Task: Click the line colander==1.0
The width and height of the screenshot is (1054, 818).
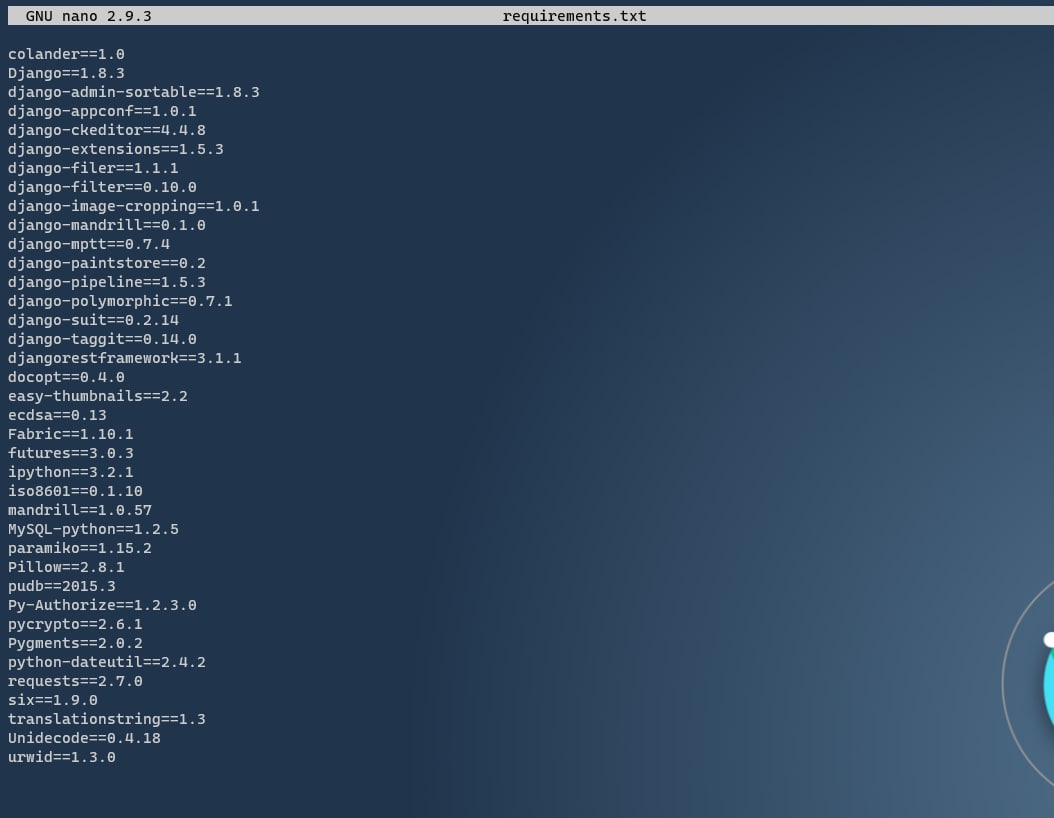Action: [66, 54]
